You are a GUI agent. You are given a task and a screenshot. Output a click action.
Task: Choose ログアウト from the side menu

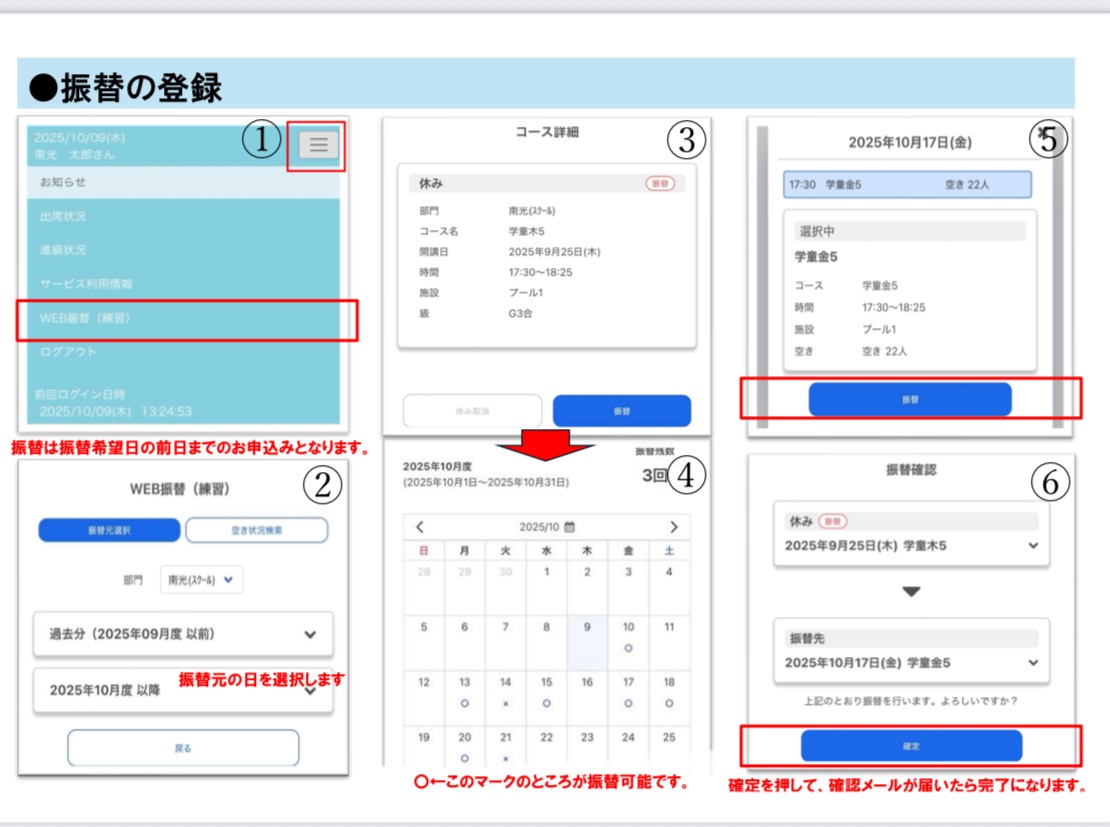click(68, 352)
